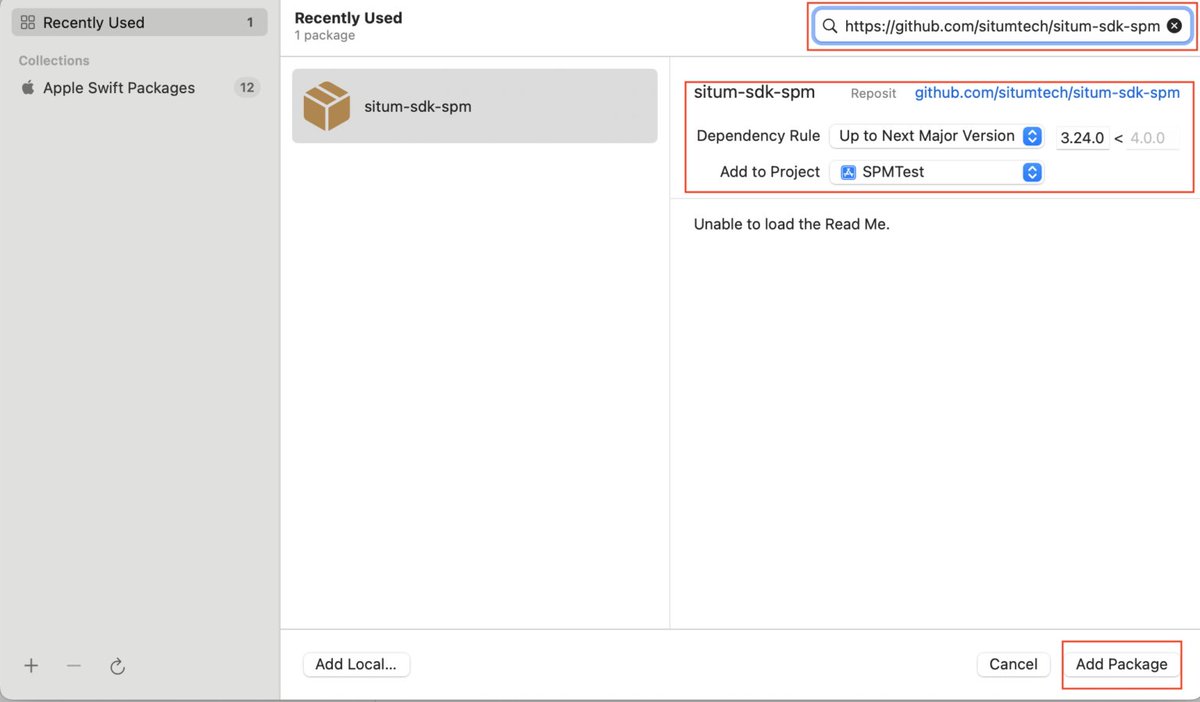Remove collection with the minus button

click(73, 665)
